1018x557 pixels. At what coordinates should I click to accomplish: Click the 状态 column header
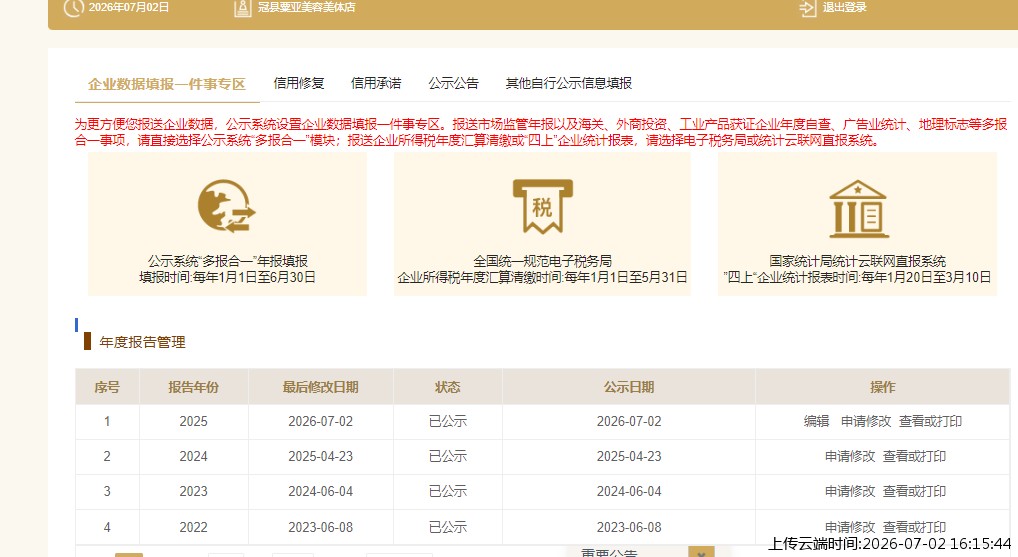[447, 388]
